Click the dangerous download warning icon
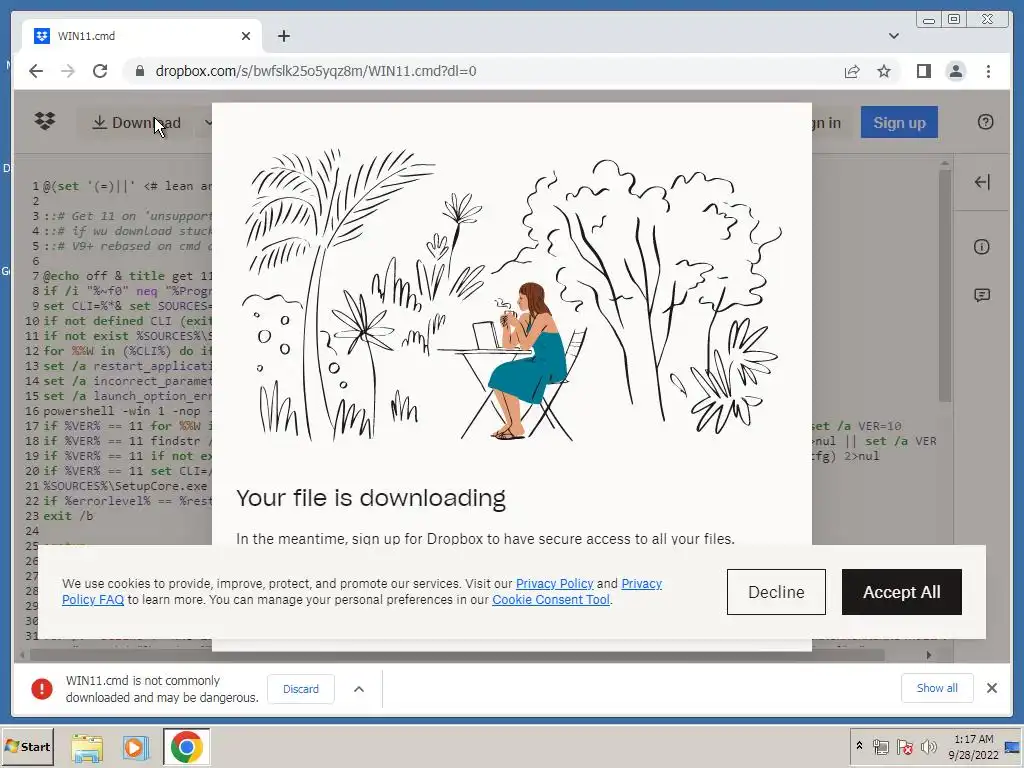The width and height of the screenshot is (1024, 768). pos(42,688)
